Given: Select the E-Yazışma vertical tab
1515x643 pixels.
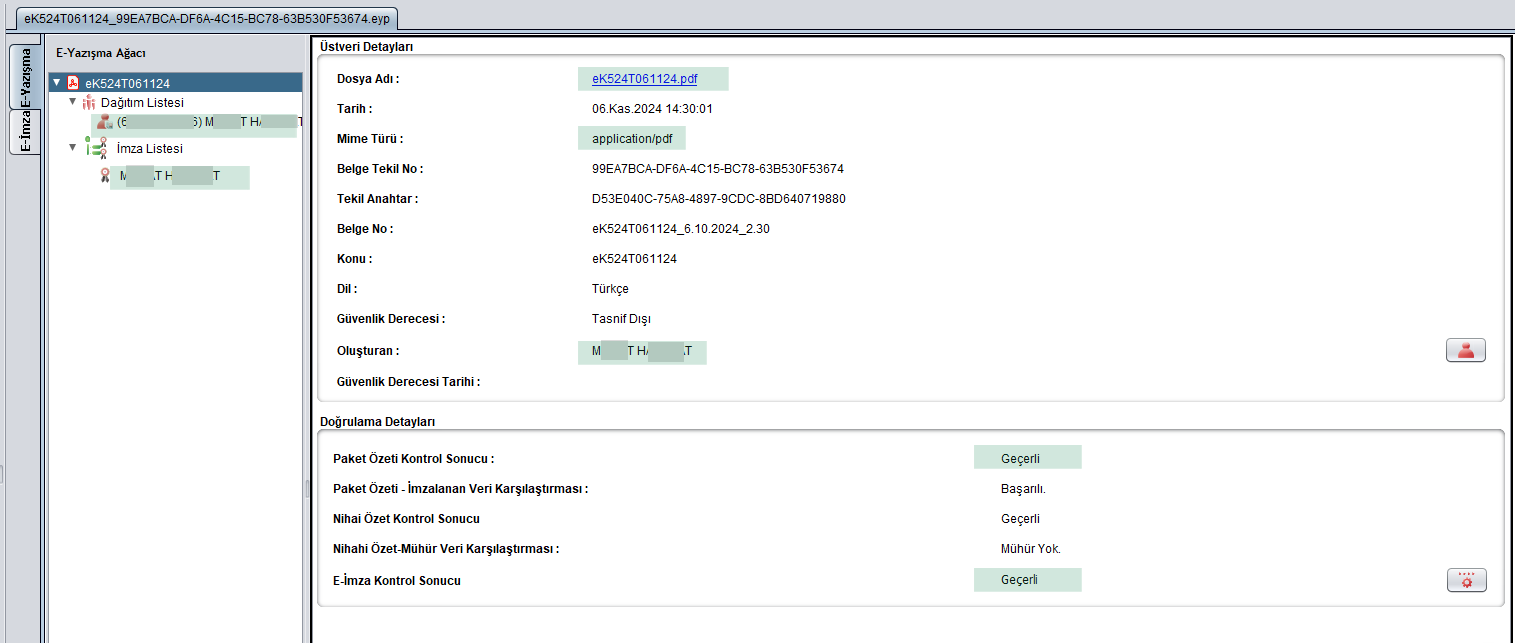Looking at the screenshot, I should (24, 76).
